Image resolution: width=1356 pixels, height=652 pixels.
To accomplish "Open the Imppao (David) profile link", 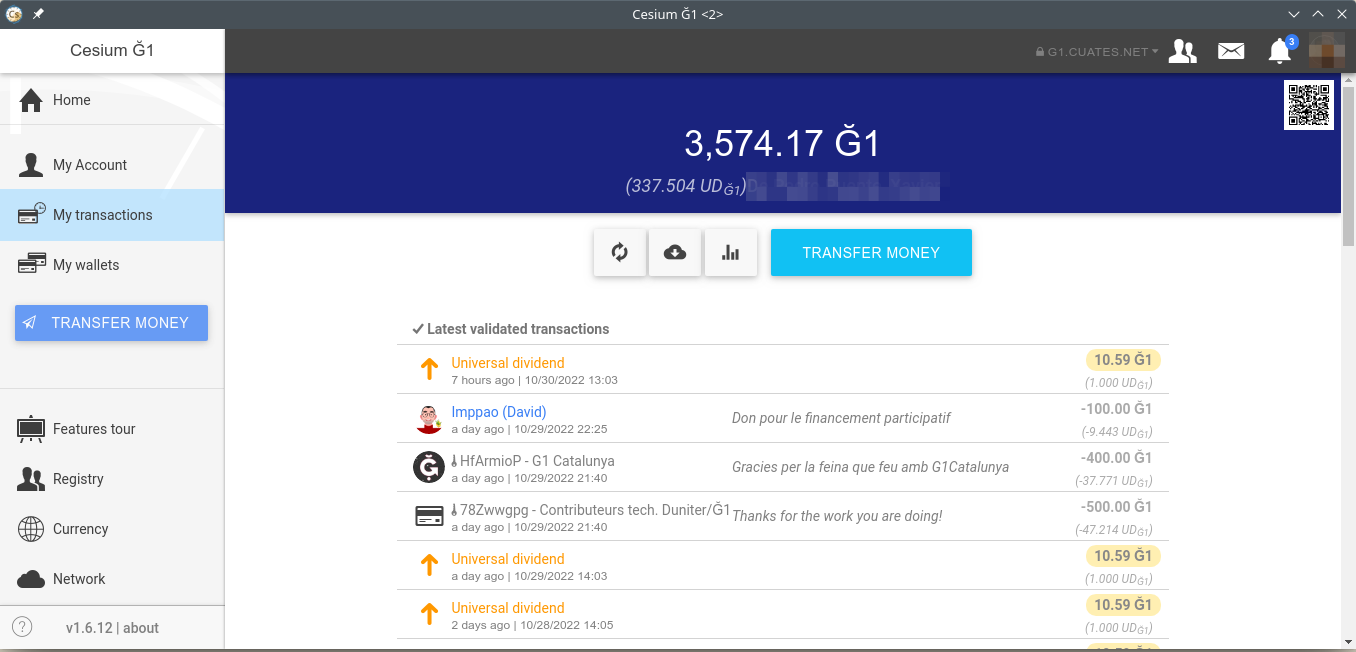I will click(499, 412).
